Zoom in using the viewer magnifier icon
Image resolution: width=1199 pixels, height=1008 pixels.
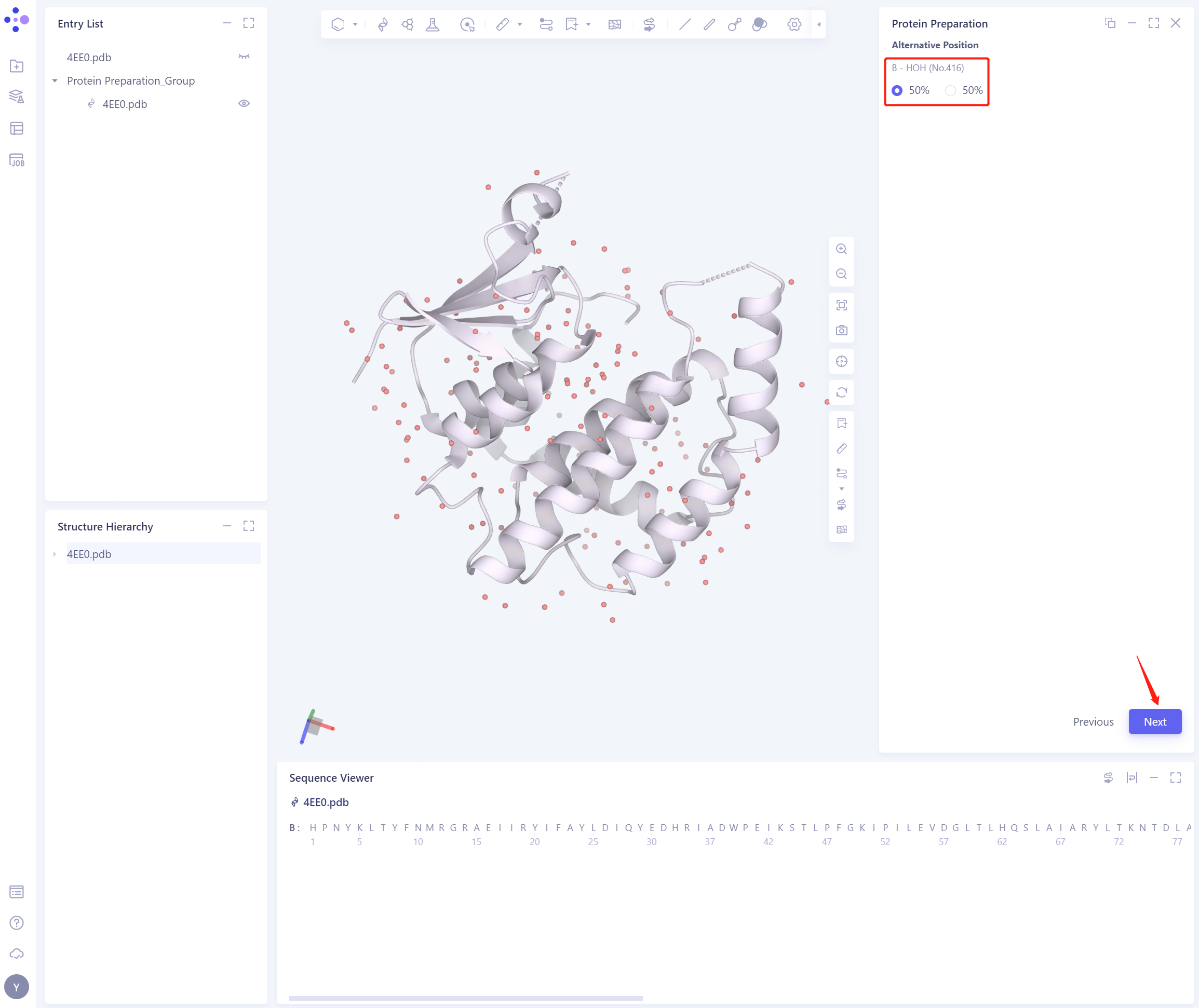pos(841,249)
